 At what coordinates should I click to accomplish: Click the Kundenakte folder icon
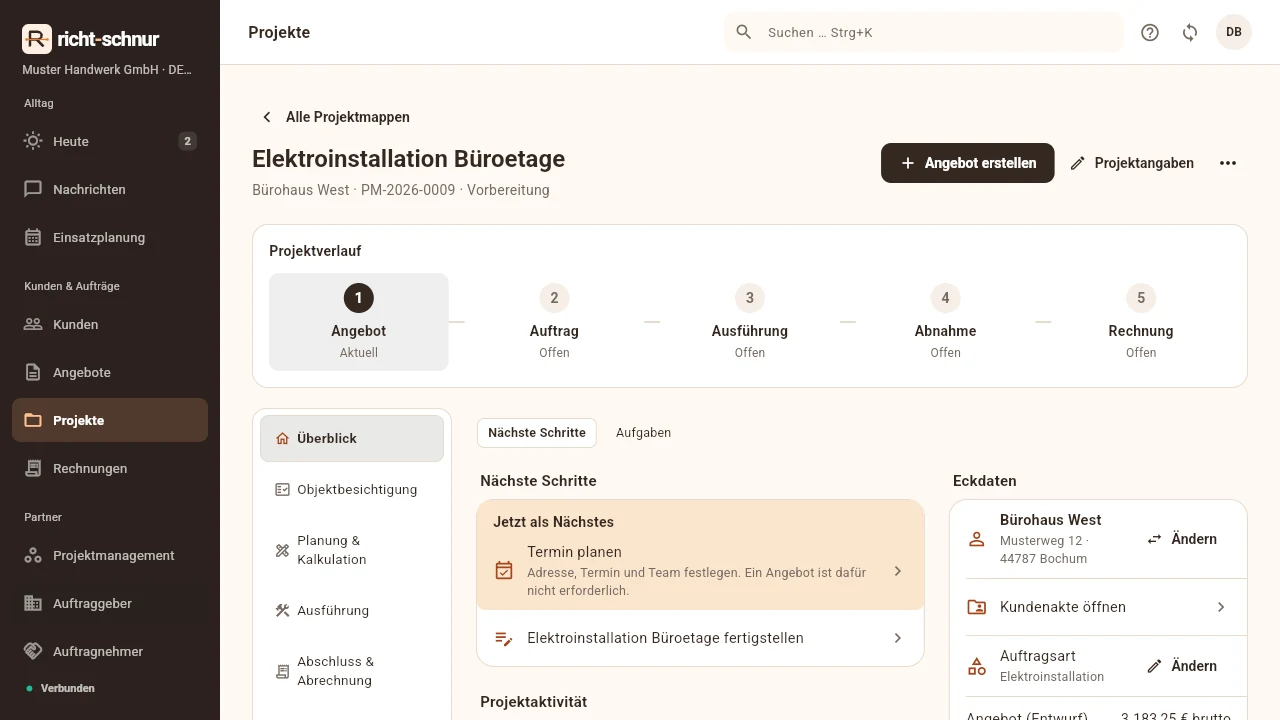[977, 607]
